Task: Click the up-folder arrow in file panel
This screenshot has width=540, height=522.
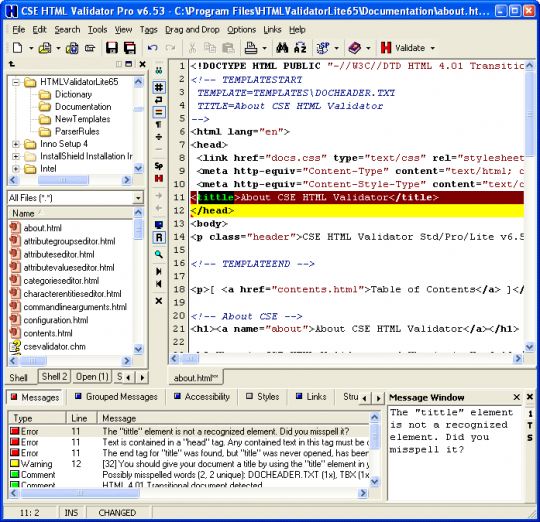Action: (12, 64)
